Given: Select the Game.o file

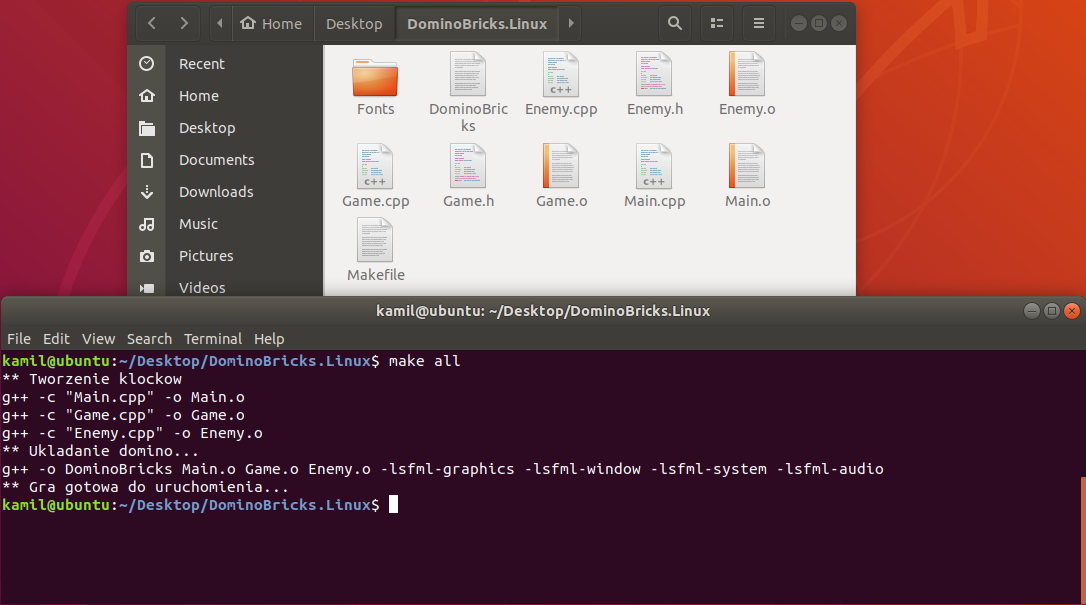Looking at the screenshot, I should pyautogui.click(x=561, y=176).
